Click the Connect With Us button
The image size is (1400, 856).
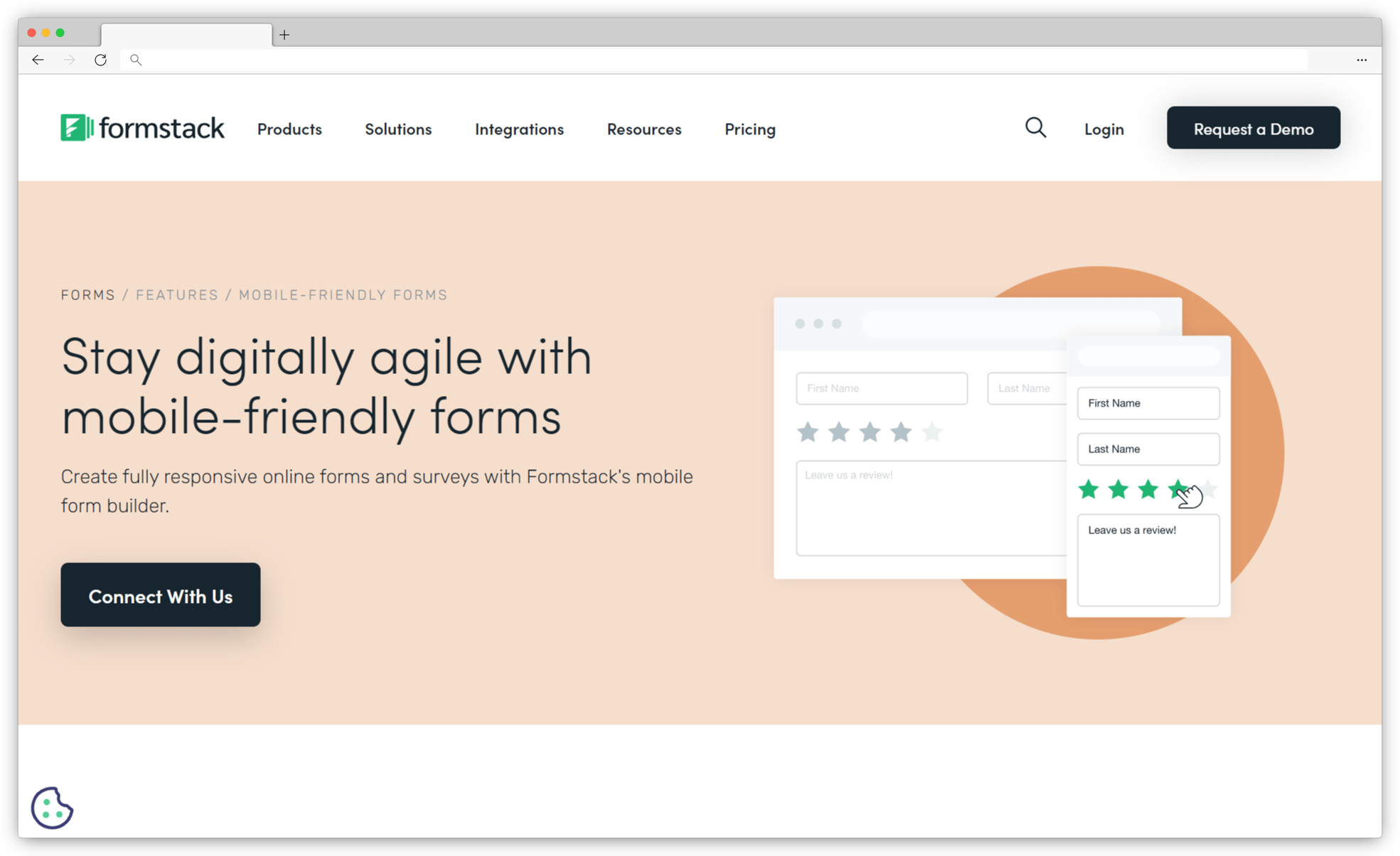point(160,596)
